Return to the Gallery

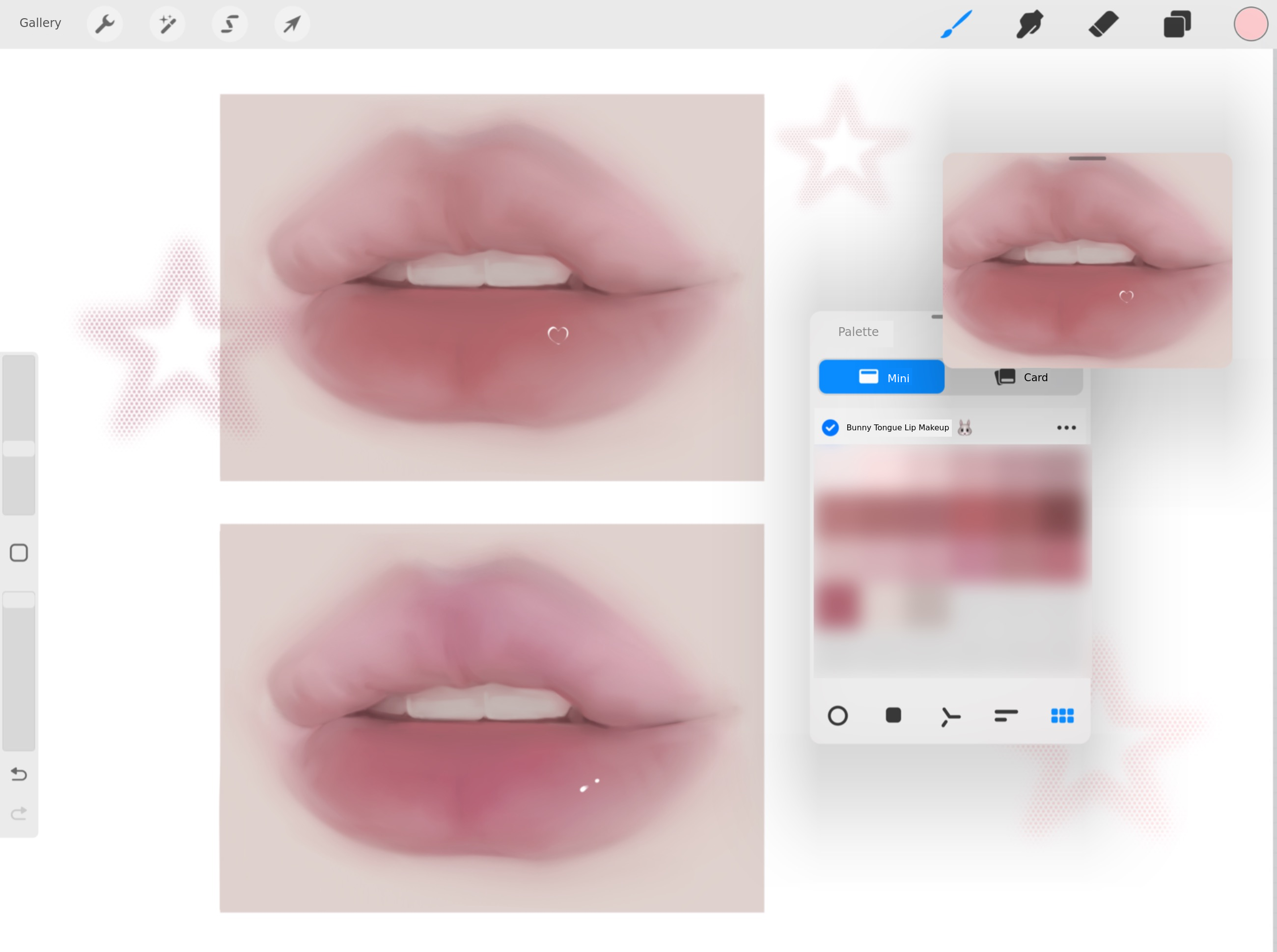40,23
